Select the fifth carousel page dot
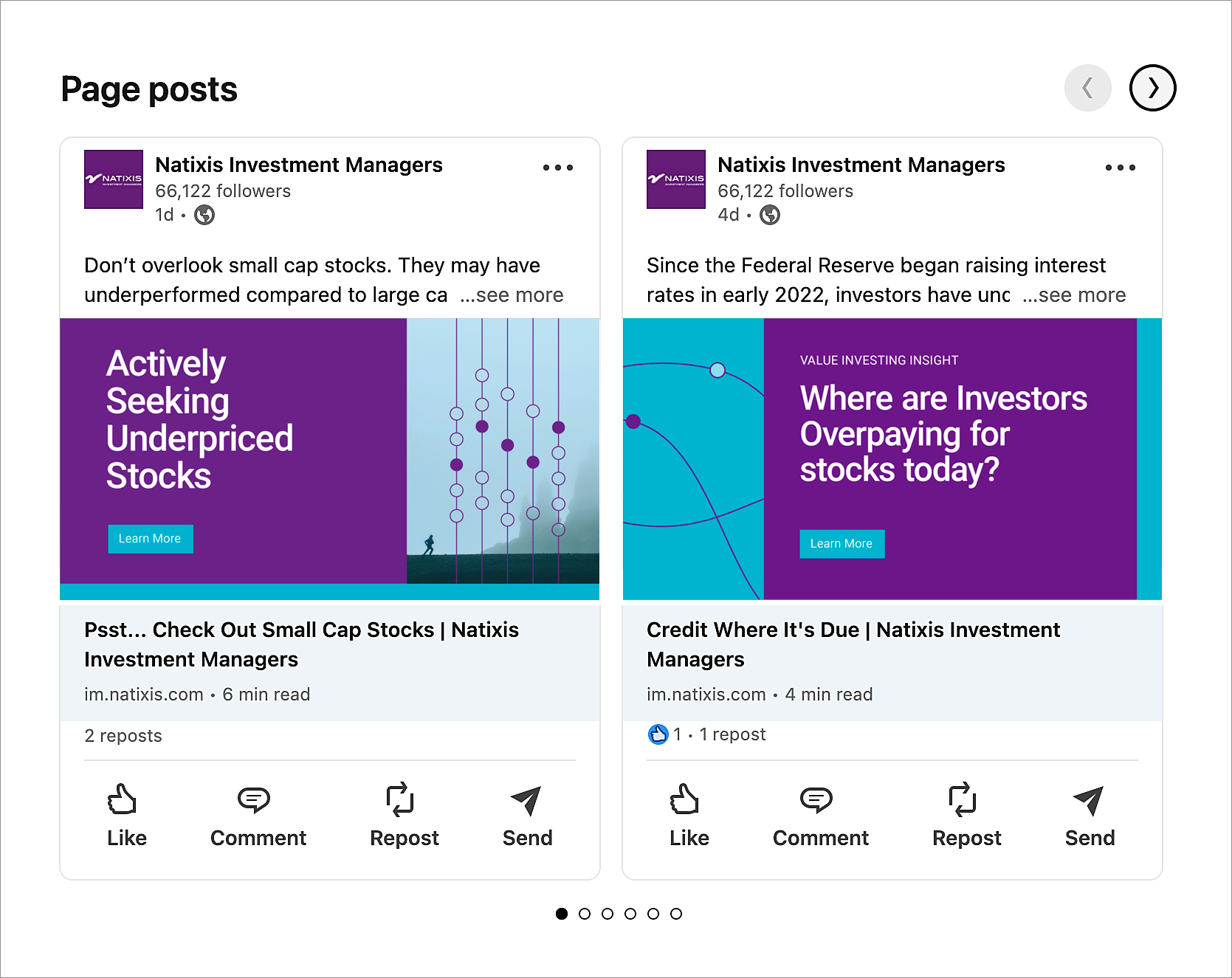 (653, 914)
